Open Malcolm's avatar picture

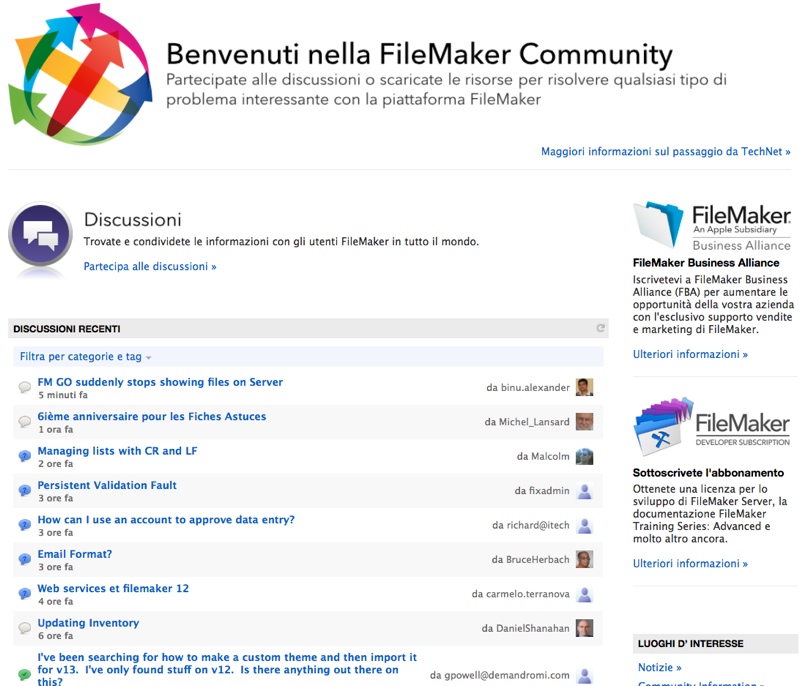click(584, 456)
